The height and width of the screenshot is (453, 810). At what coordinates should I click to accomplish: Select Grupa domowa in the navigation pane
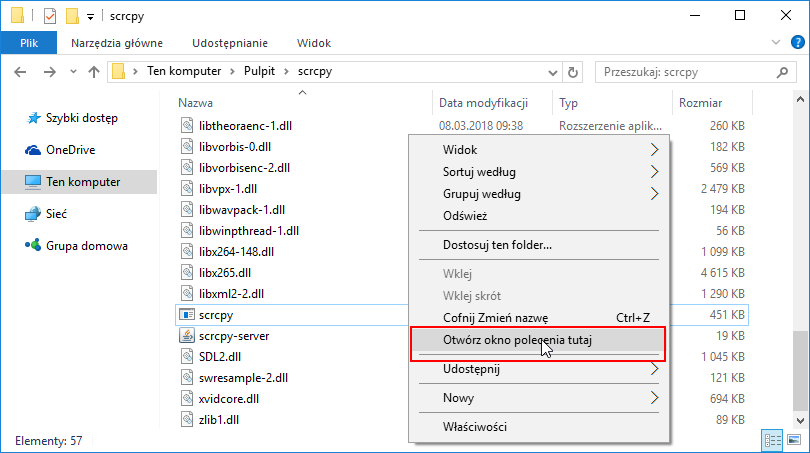click(86, 246)
